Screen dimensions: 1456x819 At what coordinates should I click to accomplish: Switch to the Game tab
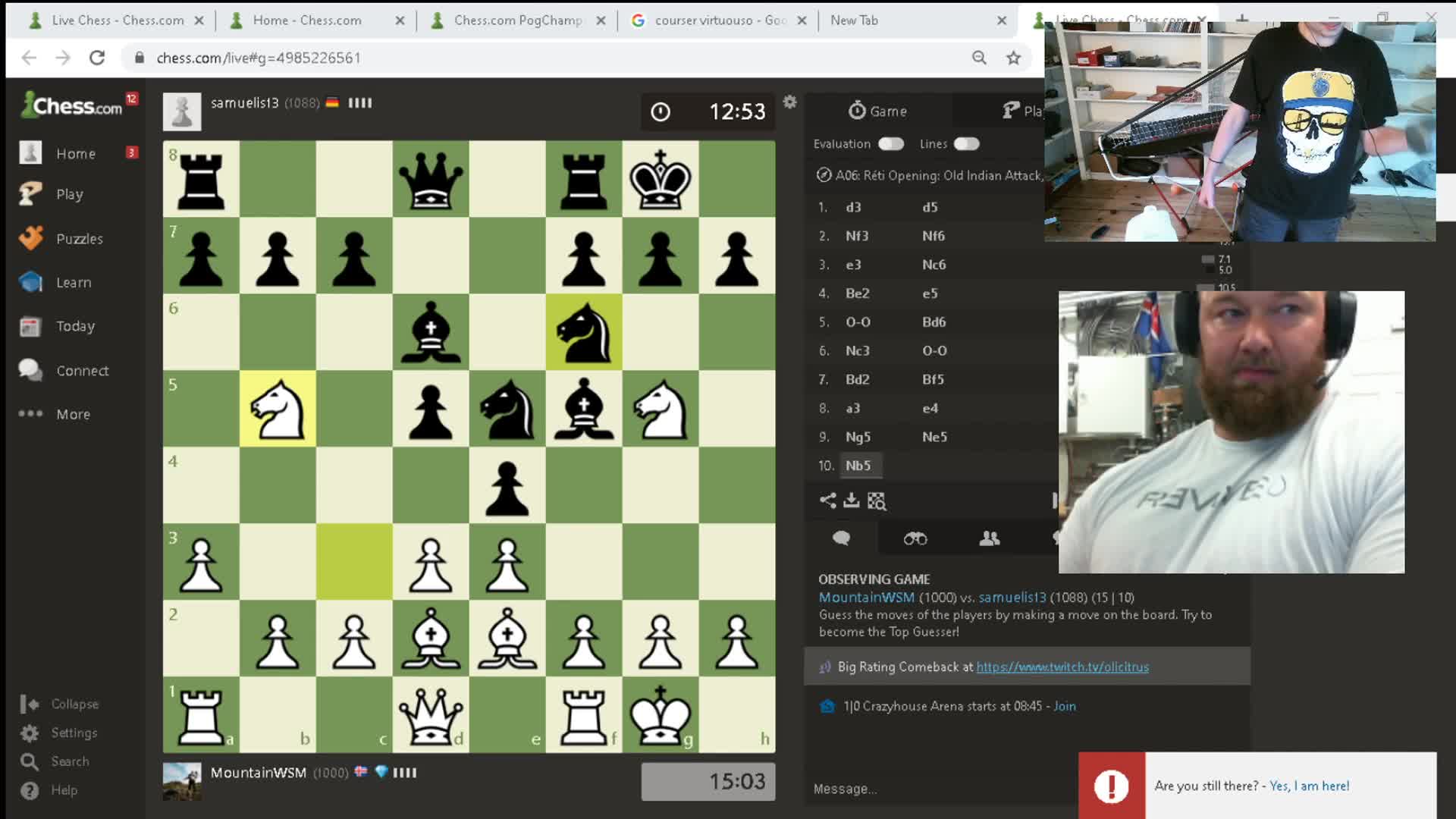point(877,111)
